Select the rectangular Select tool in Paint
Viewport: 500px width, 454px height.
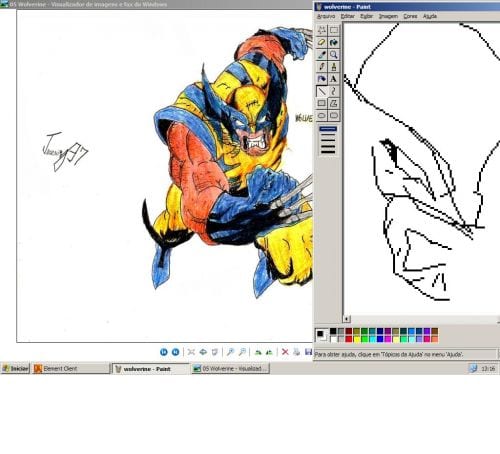tap(334, 30)
